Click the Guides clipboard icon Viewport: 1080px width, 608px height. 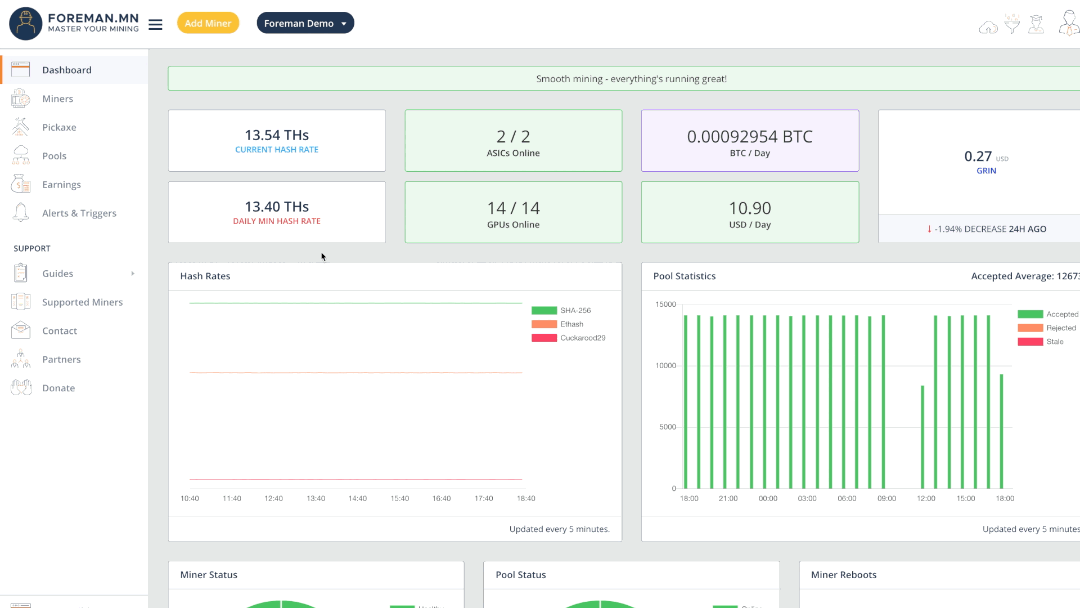click(x=21, y=273)
